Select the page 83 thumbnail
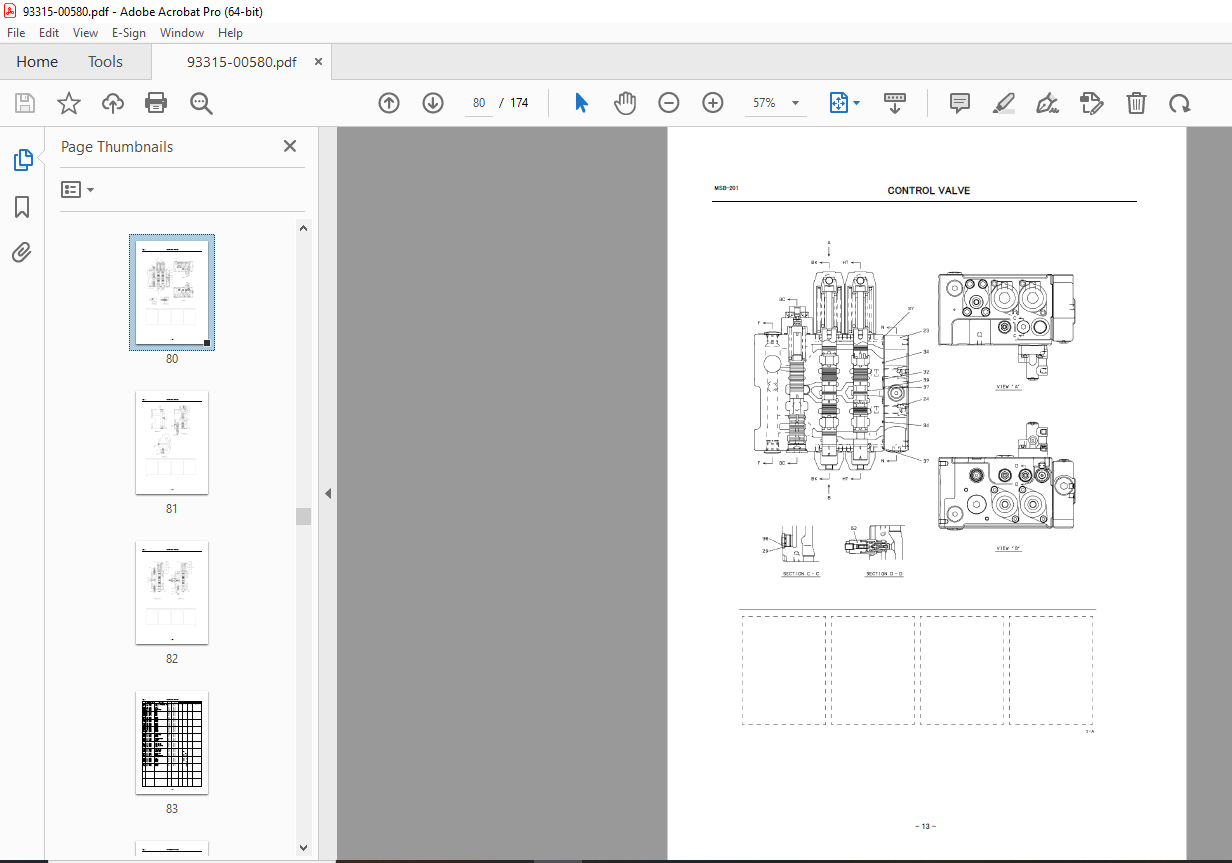 coord(172,743)
